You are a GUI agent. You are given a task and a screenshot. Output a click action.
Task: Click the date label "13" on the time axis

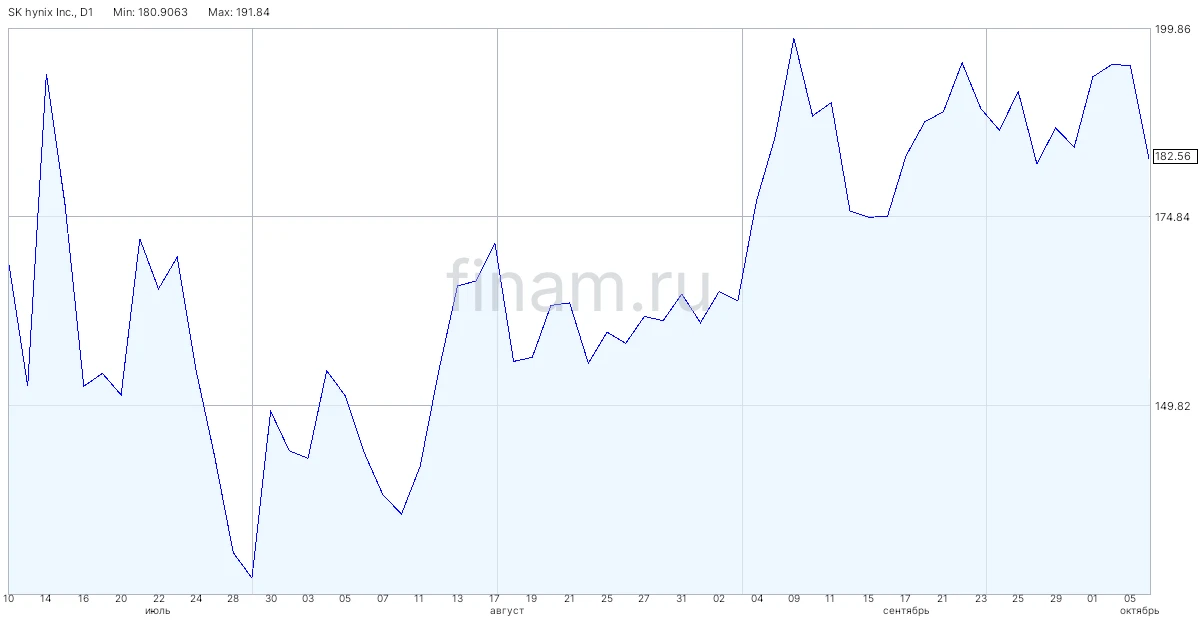point(457,599)
